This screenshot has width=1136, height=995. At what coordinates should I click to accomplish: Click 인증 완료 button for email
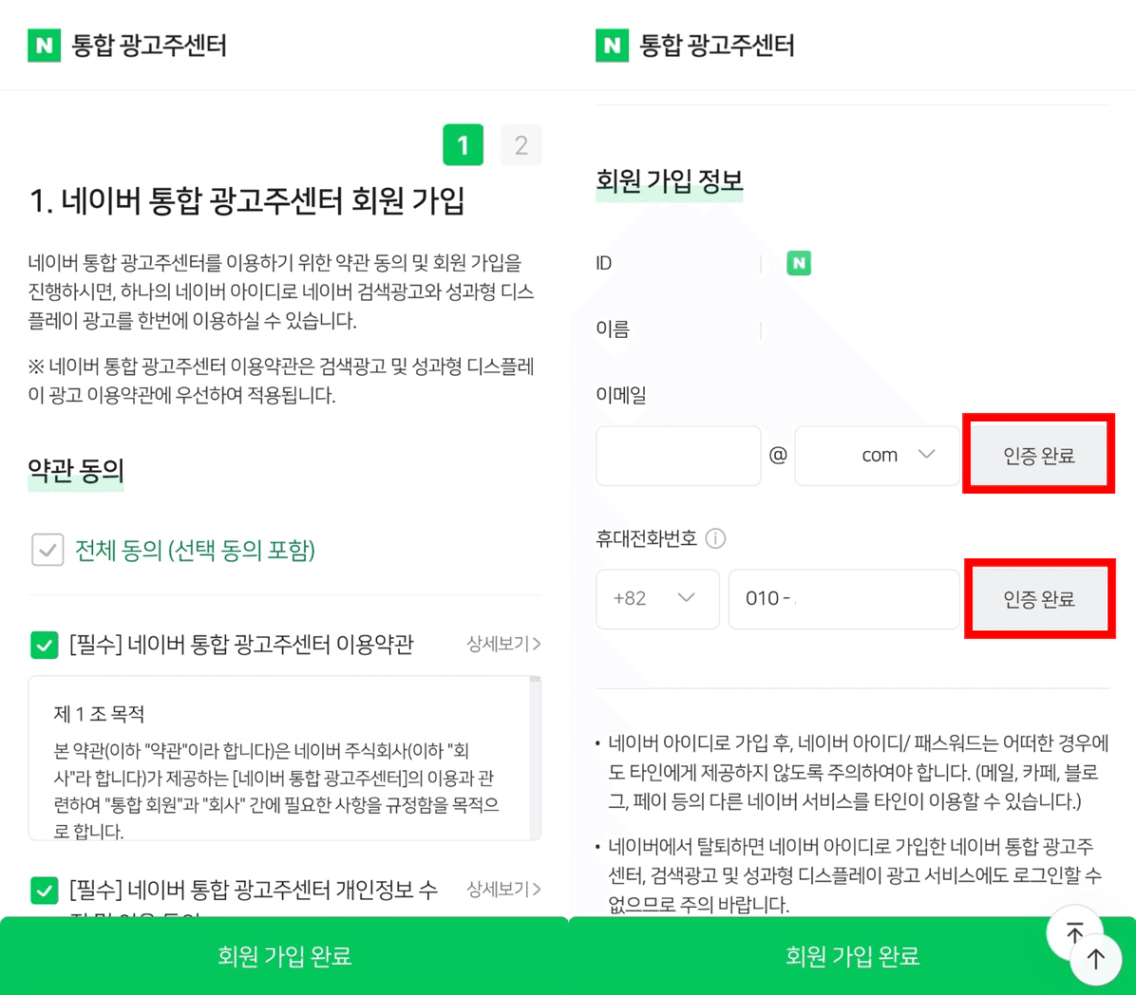click(1038, 455)
